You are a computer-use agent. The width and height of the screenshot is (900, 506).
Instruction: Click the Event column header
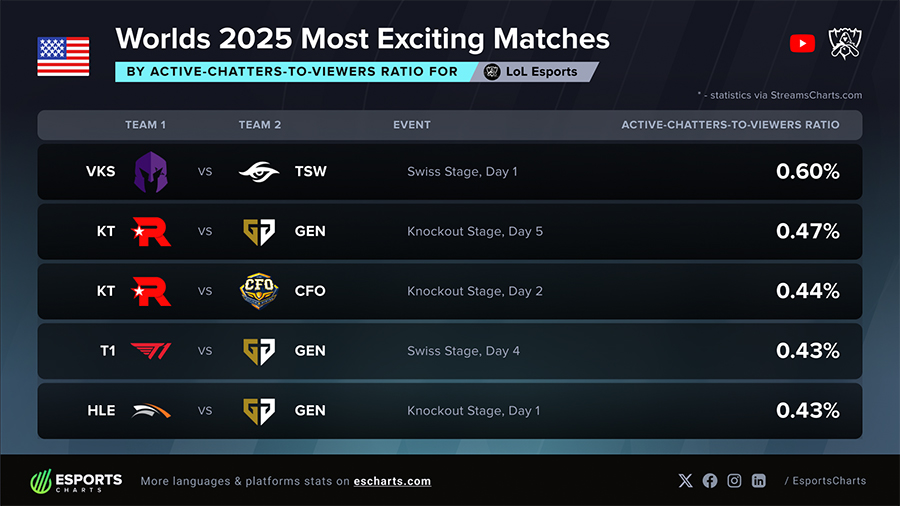[x=412, y=125]
